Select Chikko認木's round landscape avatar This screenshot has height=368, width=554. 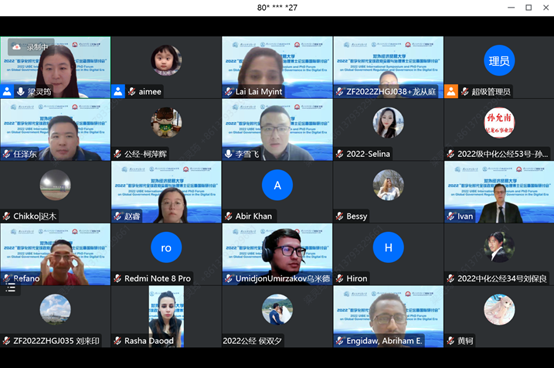[x=55, y=185]
